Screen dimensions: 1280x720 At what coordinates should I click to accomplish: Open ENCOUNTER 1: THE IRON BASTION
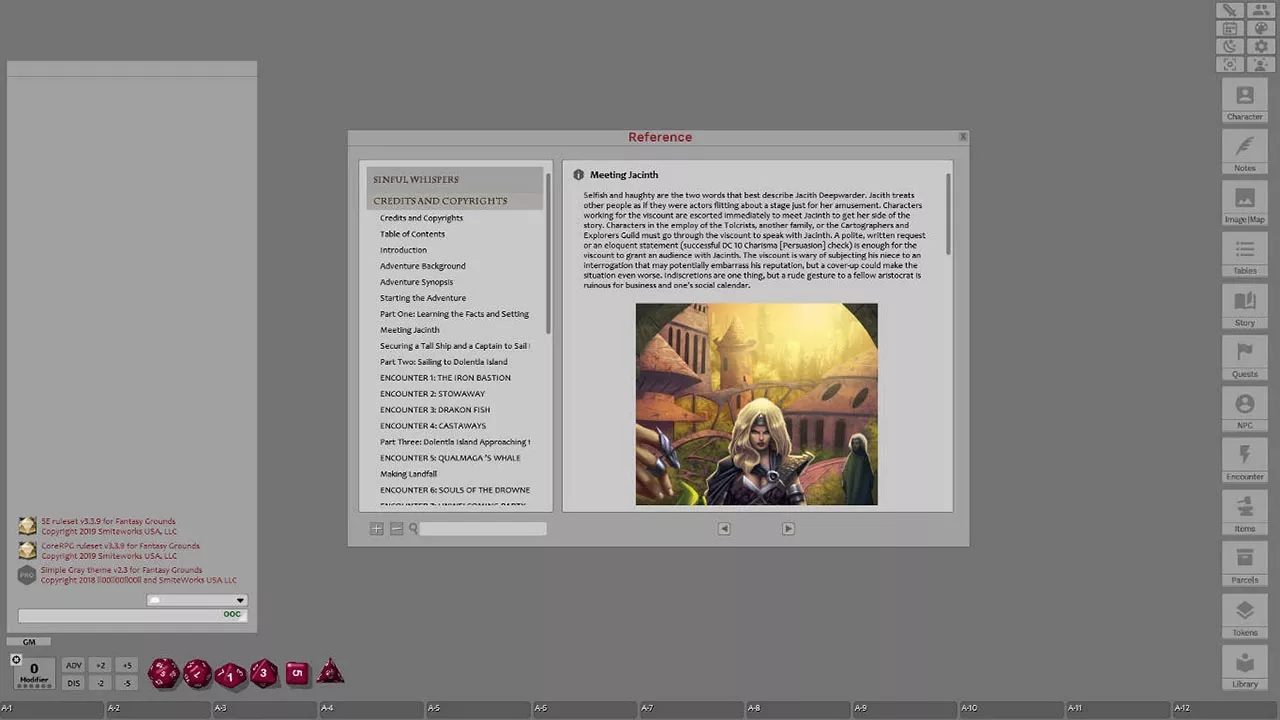(x=445, y=378)
